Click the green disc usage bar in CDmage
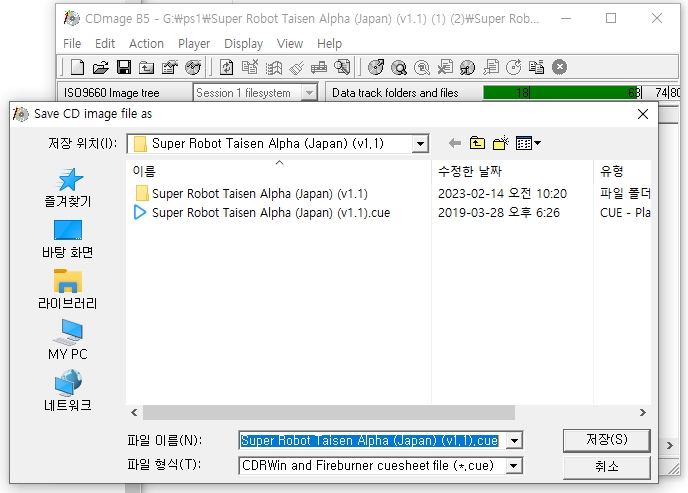688x493 pixels. point(561,93)
